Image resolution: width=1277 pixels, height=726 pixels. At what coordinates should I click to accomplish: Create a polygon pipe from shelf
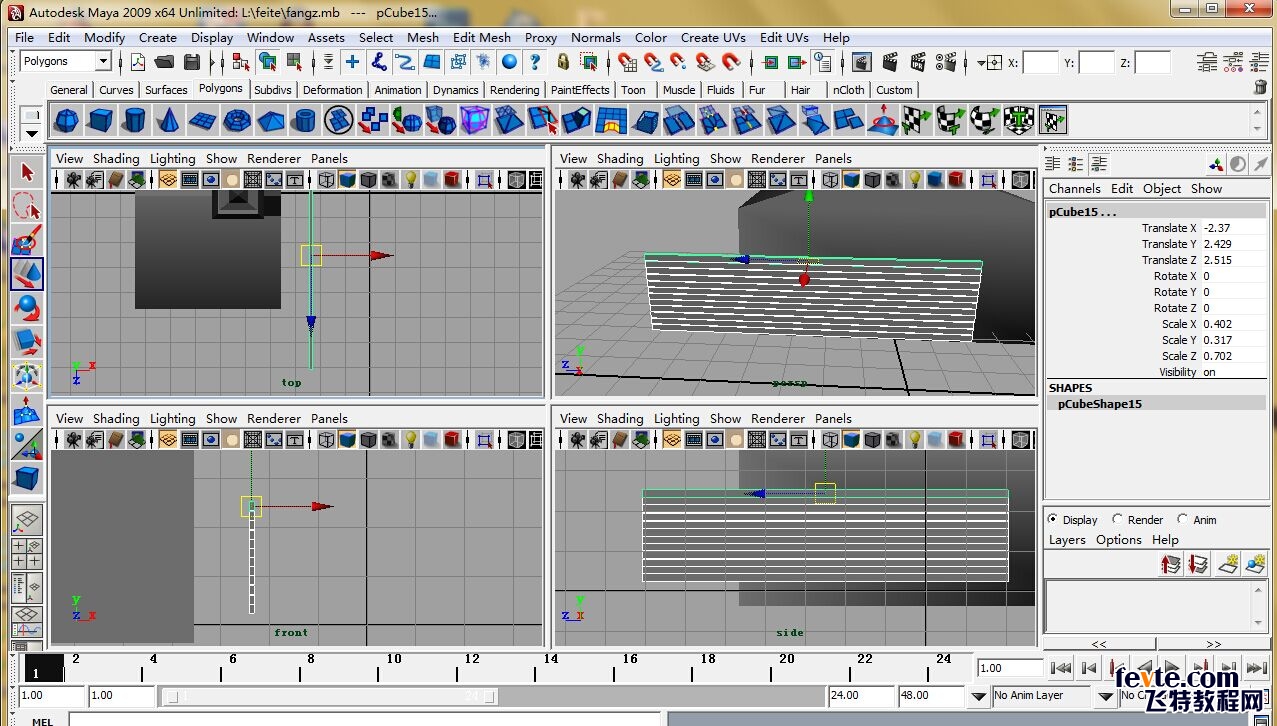304,121
